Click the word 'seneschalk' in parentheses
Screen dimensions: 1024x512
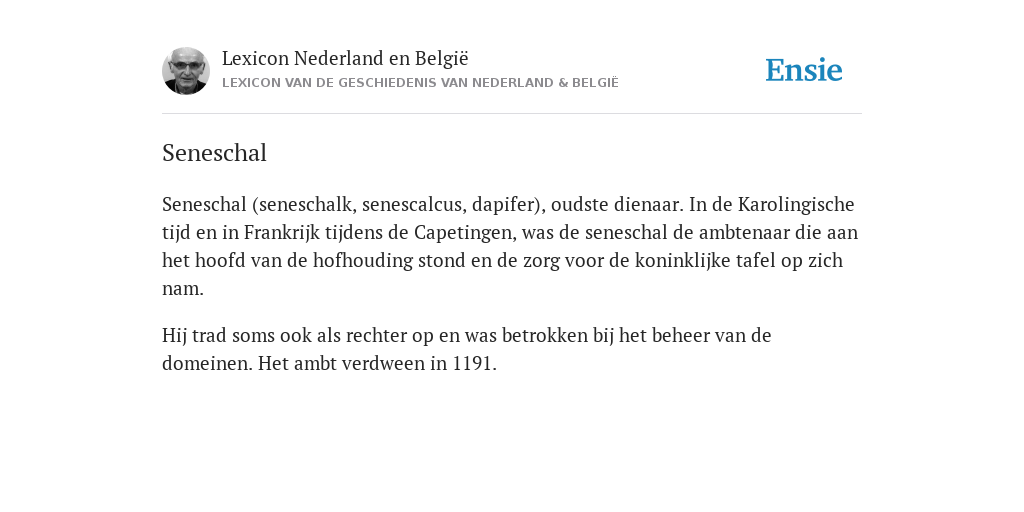[306, 204]
